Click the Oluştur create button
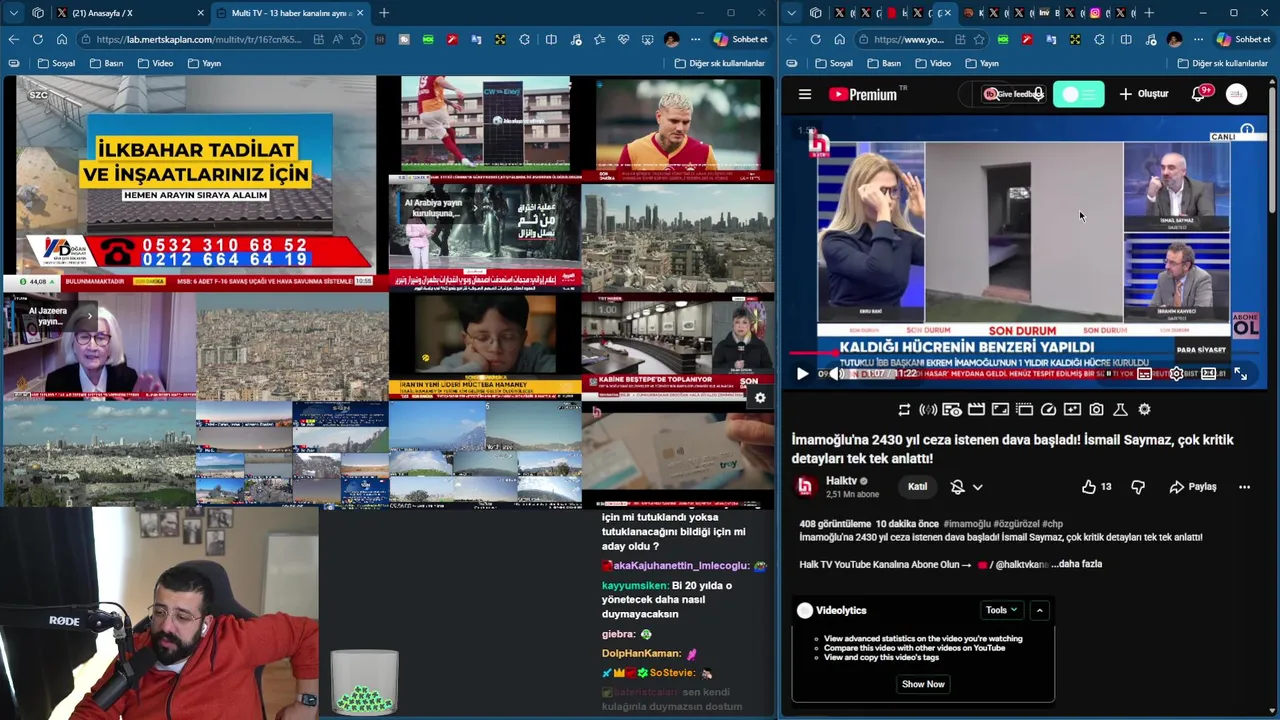 (1144, 94)
